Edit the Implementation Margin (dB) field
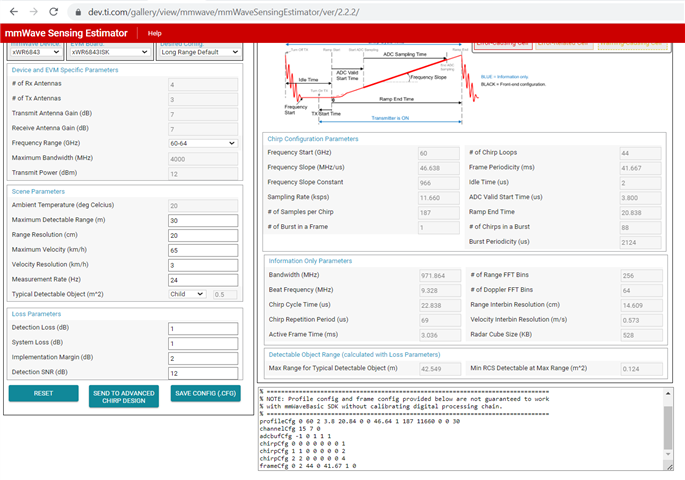Image resolution: width=685 pixels, height=480 pixels. click(x=203, y=358)
